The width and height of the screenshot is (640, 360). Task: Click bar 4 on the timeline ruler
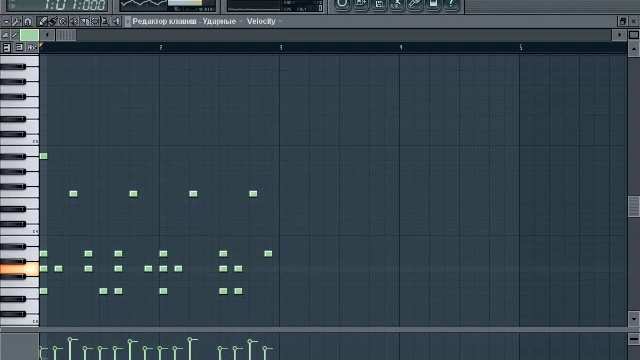coord(400,48)
